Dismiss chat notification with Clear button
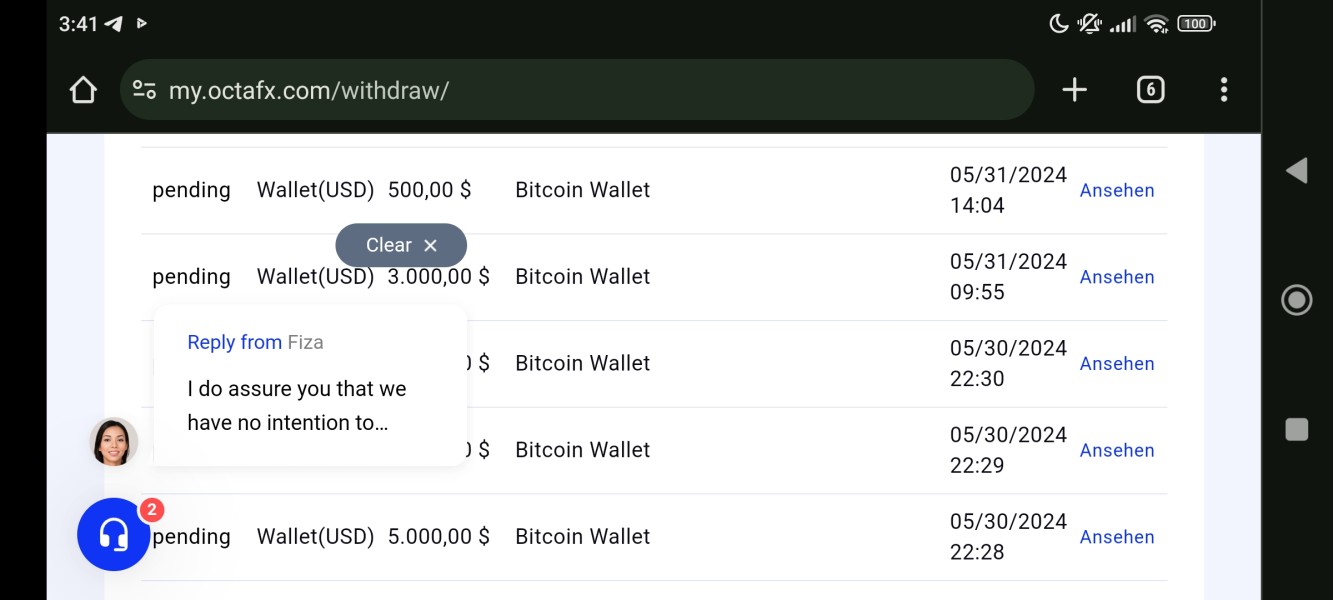Viewport: 1333px width, 600px height. tap(401, 245)
